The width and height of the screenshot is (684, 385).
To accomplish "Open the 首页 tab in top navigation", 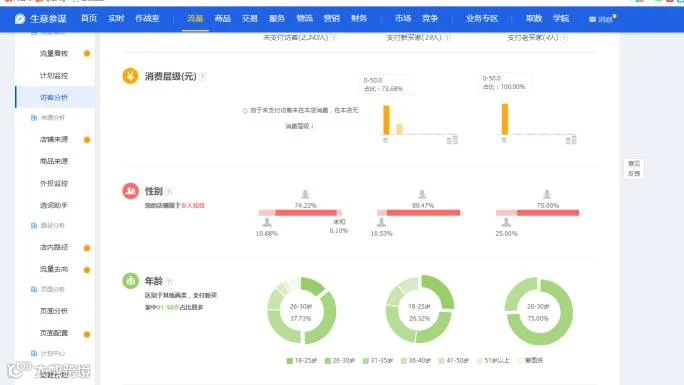I will coord(89,18).
